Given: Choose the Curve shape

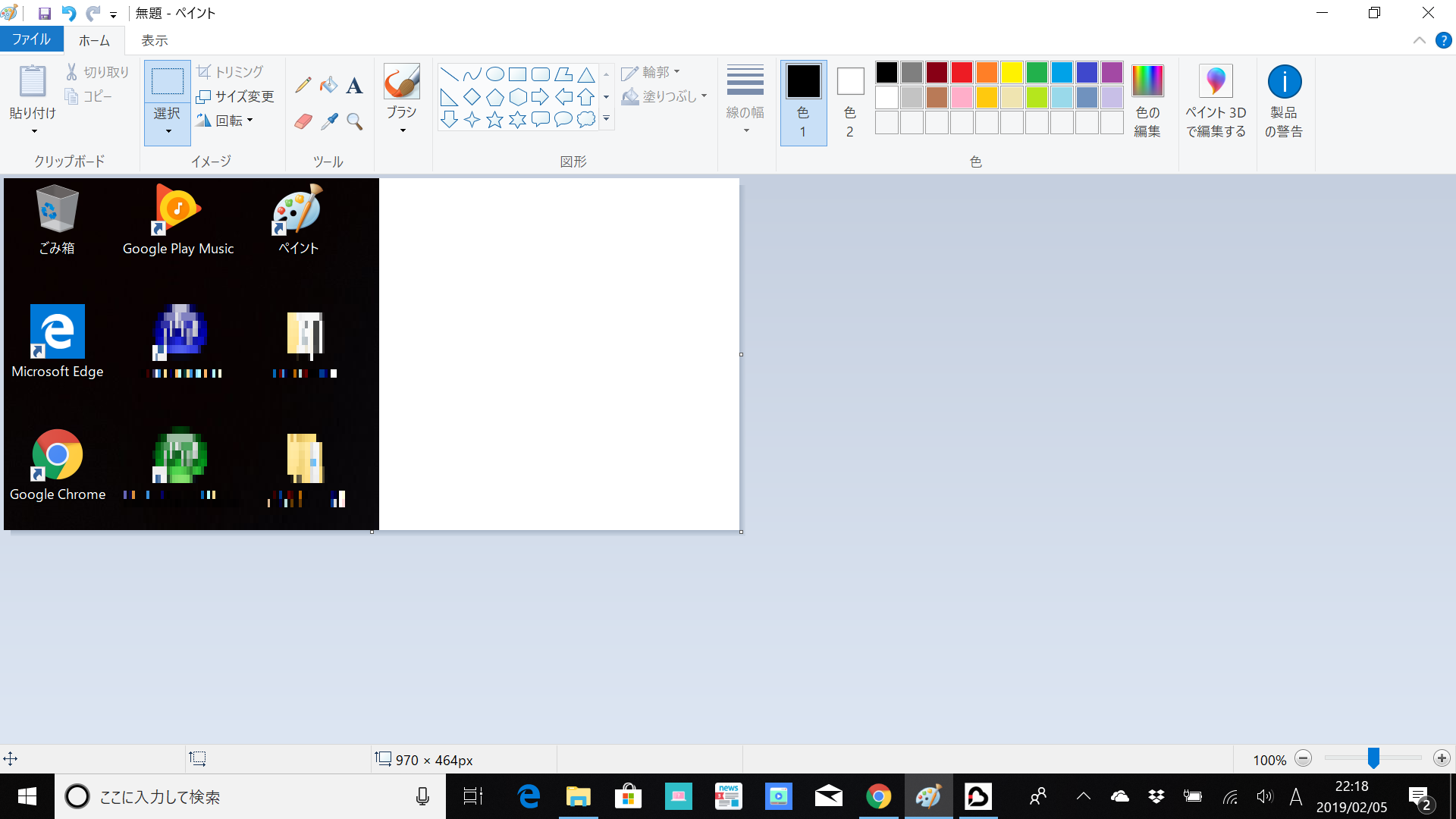Looking at the screenshot, I should point(472,74).
